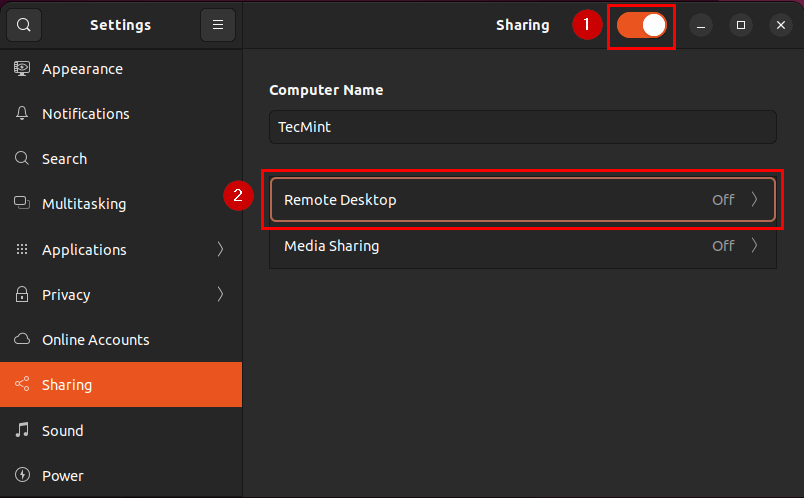Expand the Applications submenu chevron
This screenshot has width=804, height=498.
(x=220, y=250)
